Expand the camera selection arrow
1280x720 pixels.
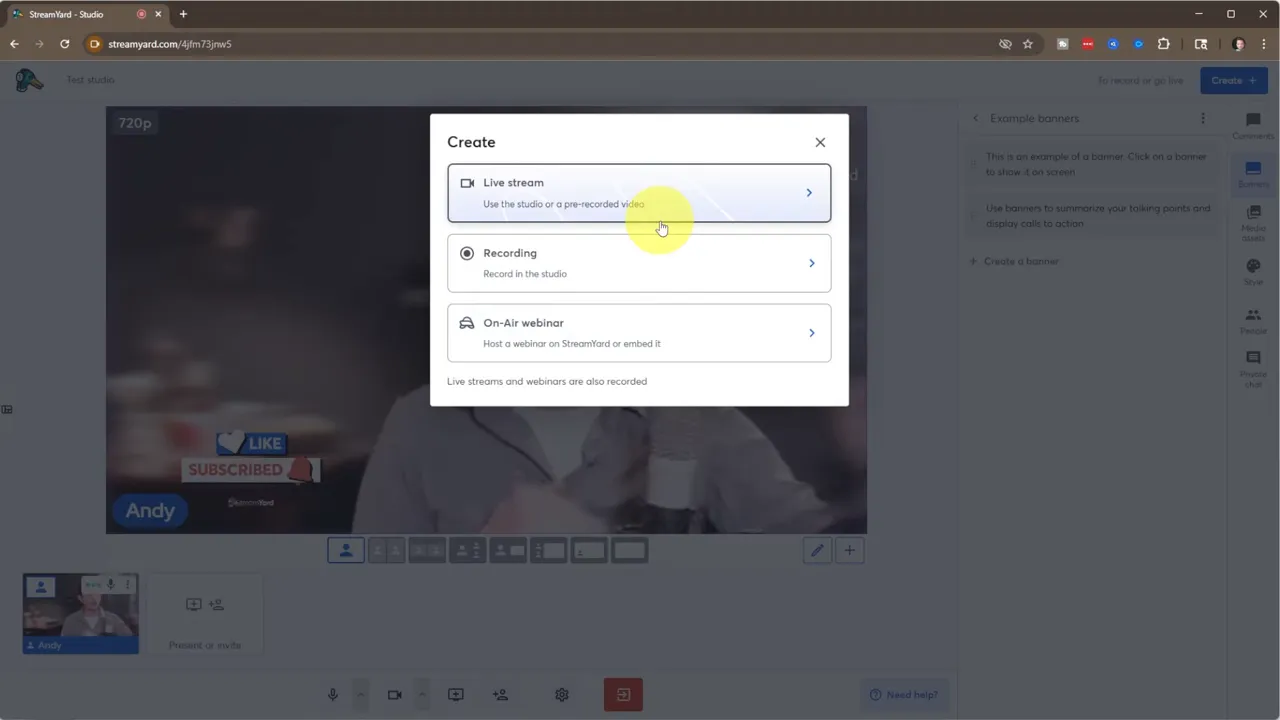pyautogui.click(x=421, y=694)
